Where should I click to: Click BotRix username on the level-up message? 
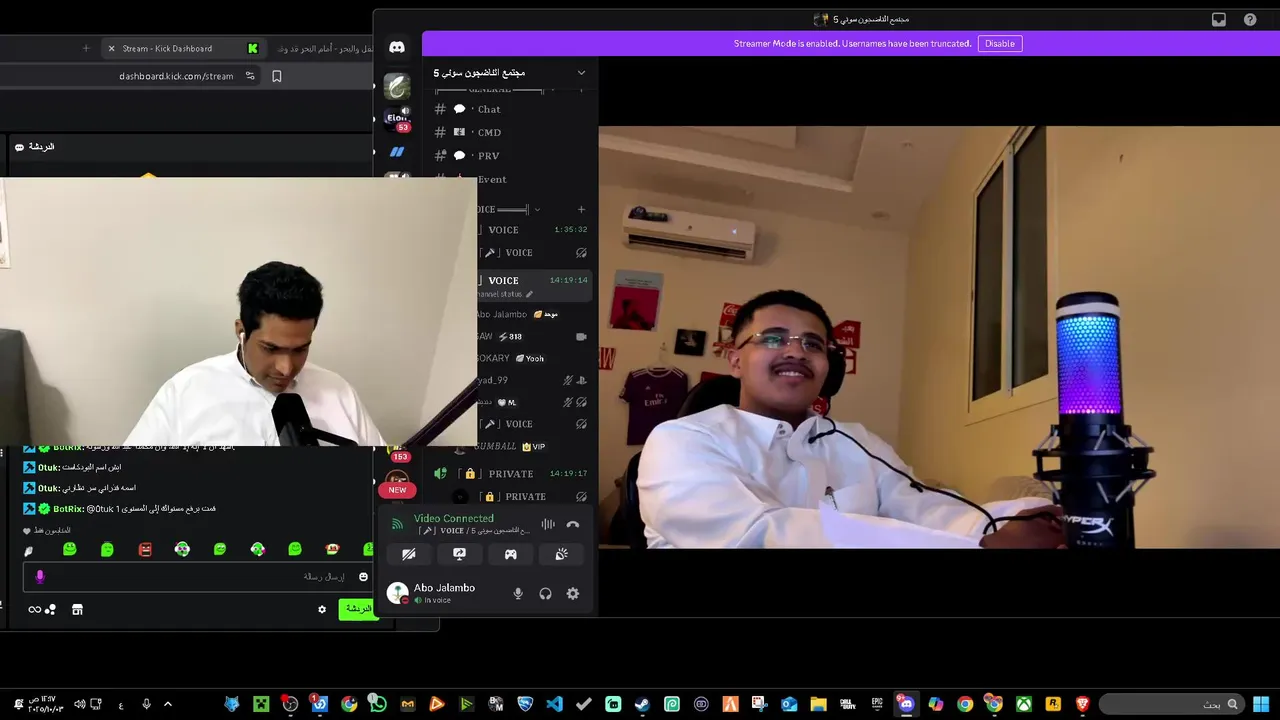pos(69,509)
